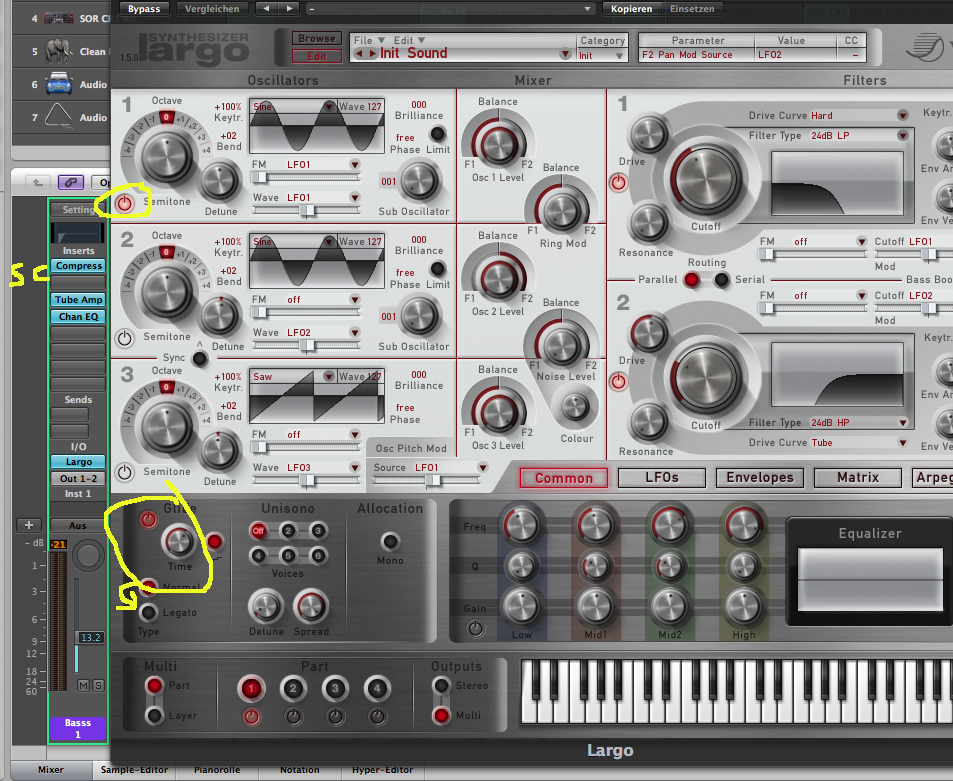The width and height of the screenshot is (953, 781).
Task: Toggle power button under Part 2
Action: (293, 717)
